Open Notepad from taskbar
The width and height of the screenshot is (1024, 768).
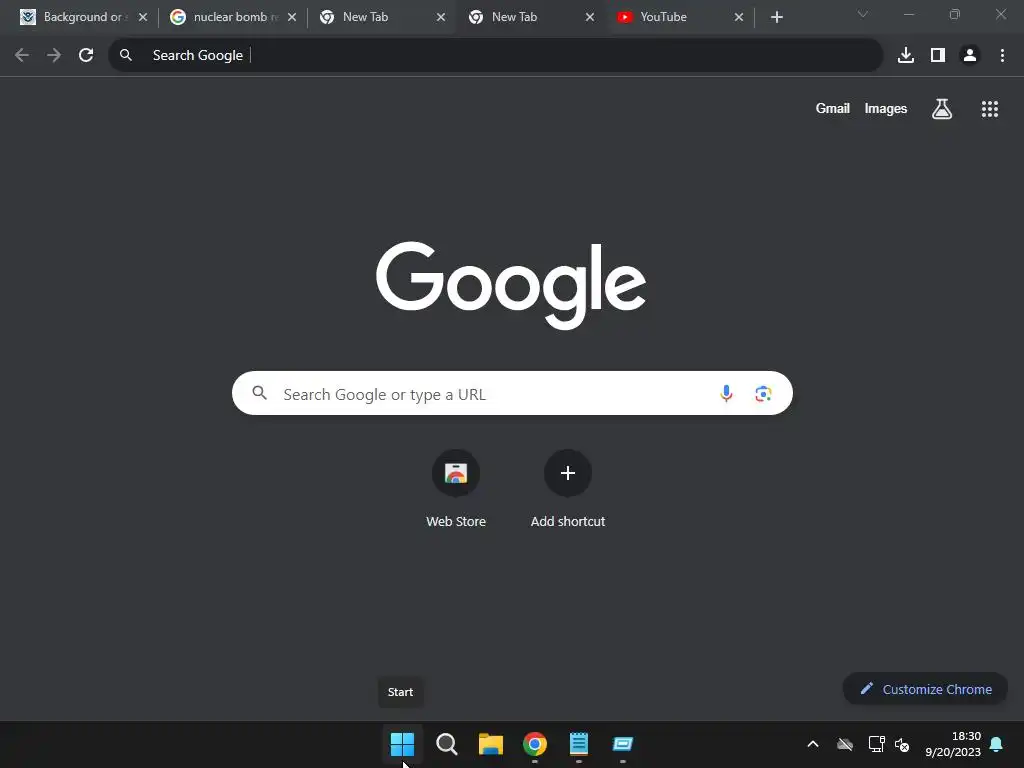(579, 744)
